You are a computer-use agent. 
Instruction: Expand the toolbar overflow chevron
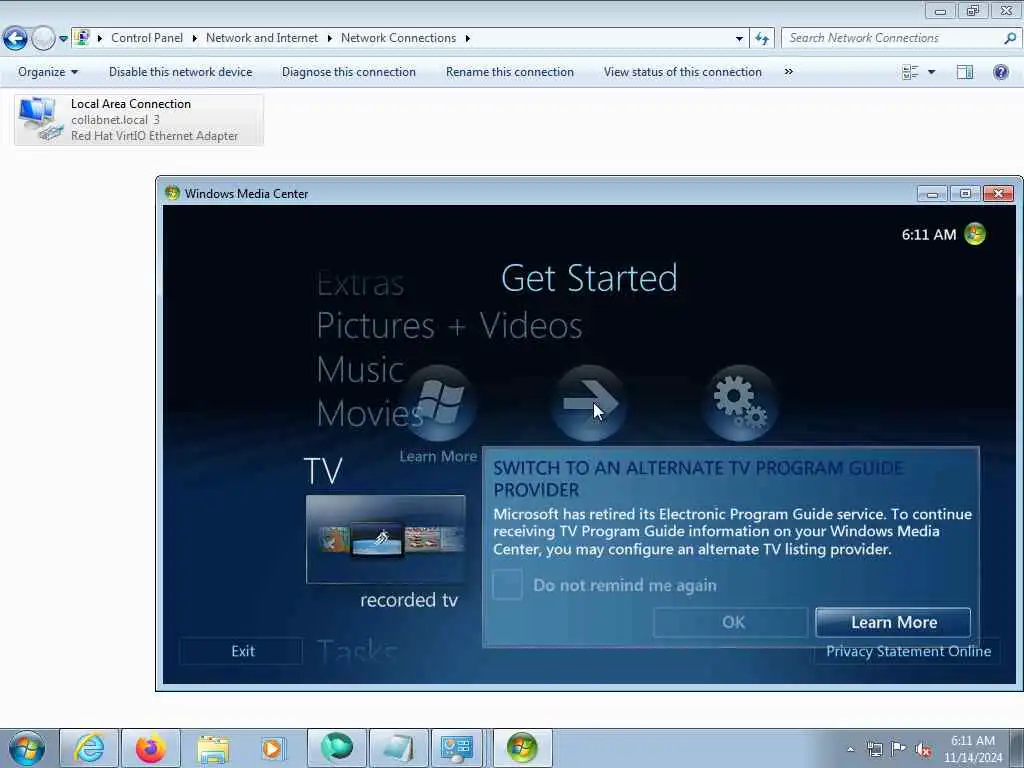click(788, 72)
